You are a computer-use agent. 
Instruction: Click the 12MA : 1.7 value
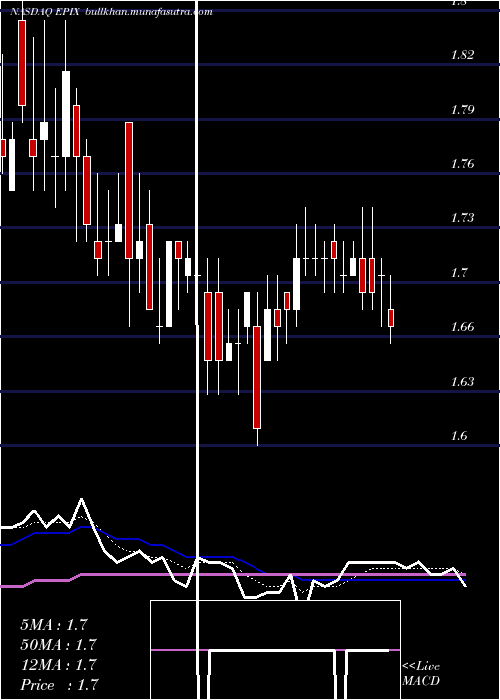(58, 665)
